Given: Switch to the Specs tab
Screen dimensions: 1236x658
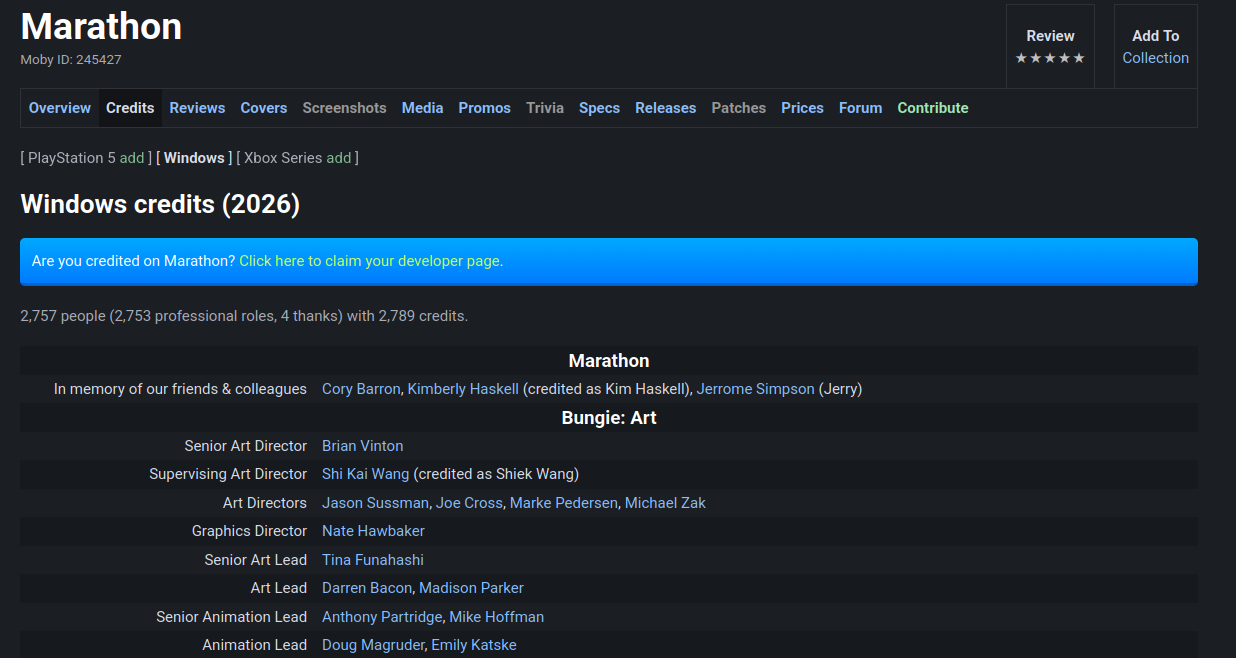Looking at the screenshot, I should [599, 108].
